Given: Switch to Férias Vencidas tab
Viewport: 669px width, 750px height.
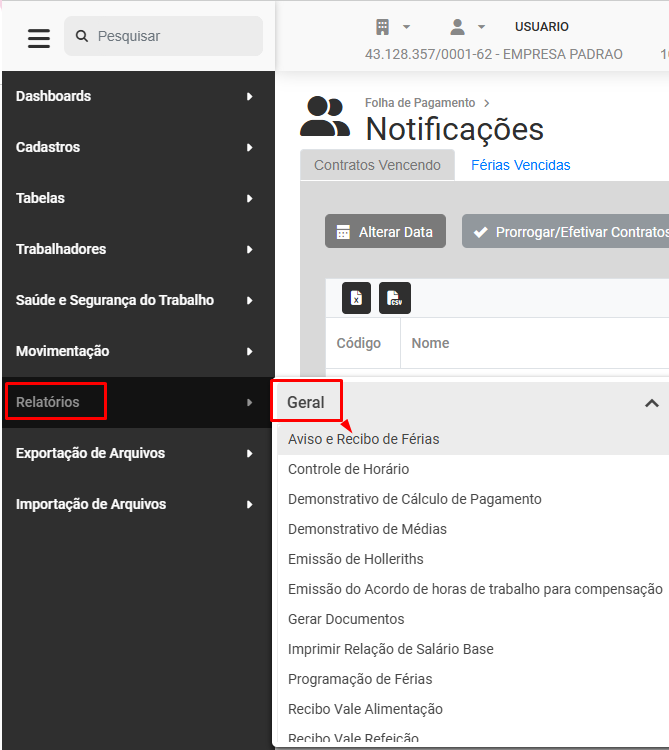Looking at the screenshot, I should 520,165.
